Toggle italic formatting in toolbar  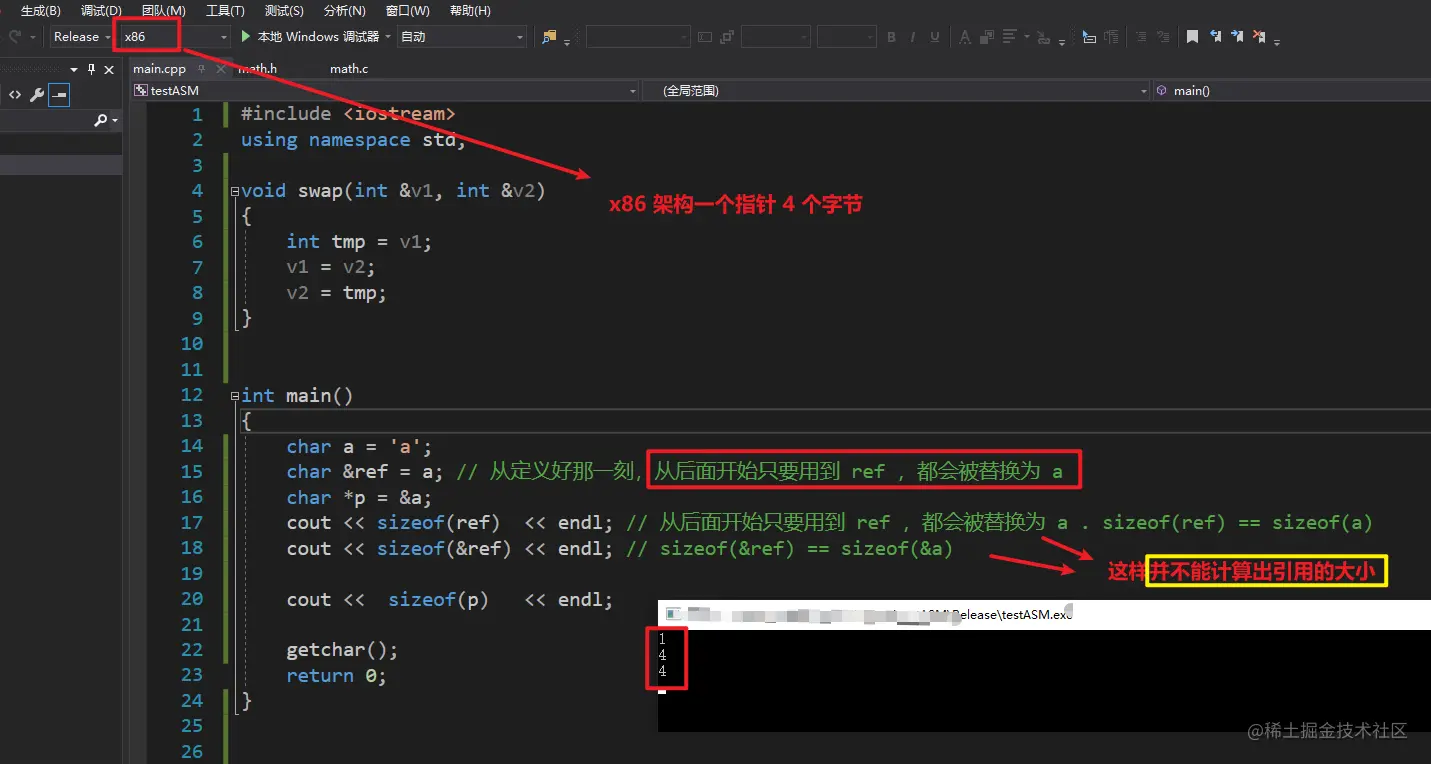[x=913, y=37]
